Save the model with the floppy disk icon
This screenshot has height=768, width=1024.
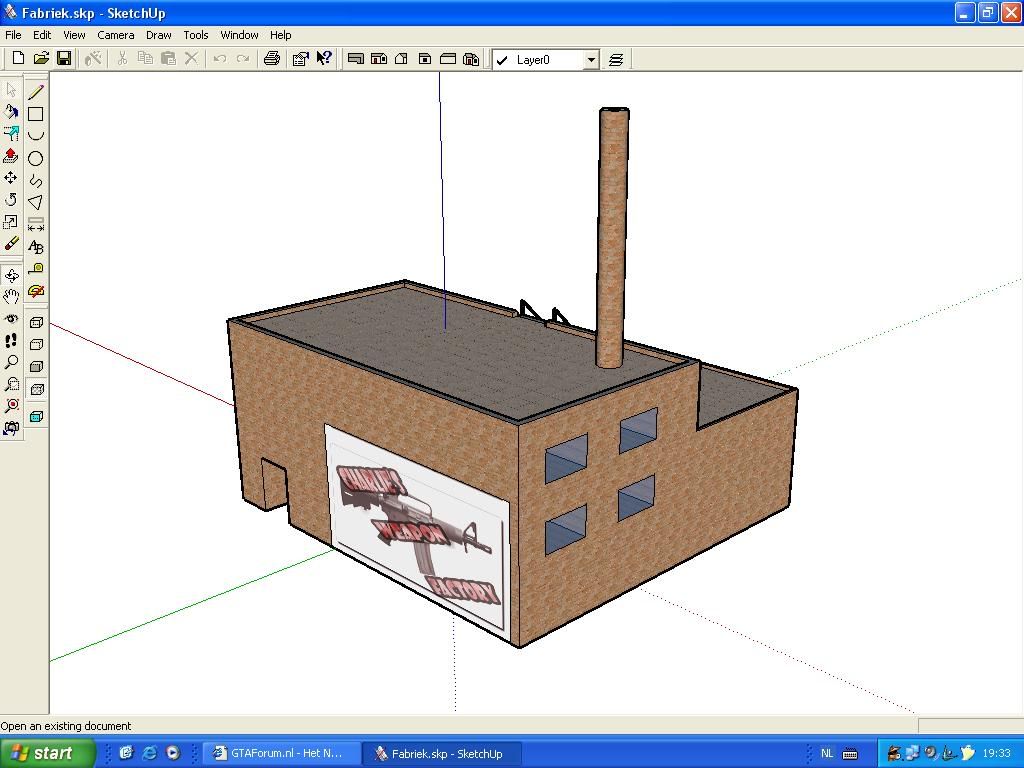[64, 59]
